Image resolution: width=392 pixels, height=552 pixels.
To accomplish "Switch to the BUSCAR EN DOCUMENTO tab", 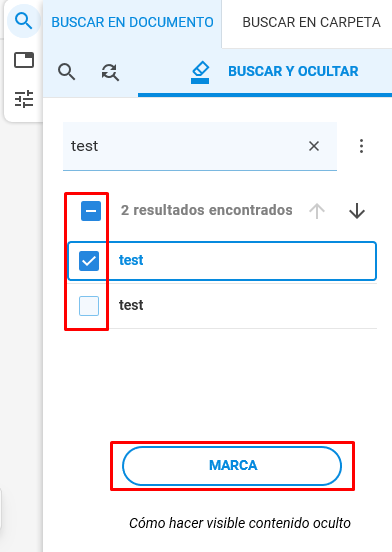I will [x=132, y=22].
